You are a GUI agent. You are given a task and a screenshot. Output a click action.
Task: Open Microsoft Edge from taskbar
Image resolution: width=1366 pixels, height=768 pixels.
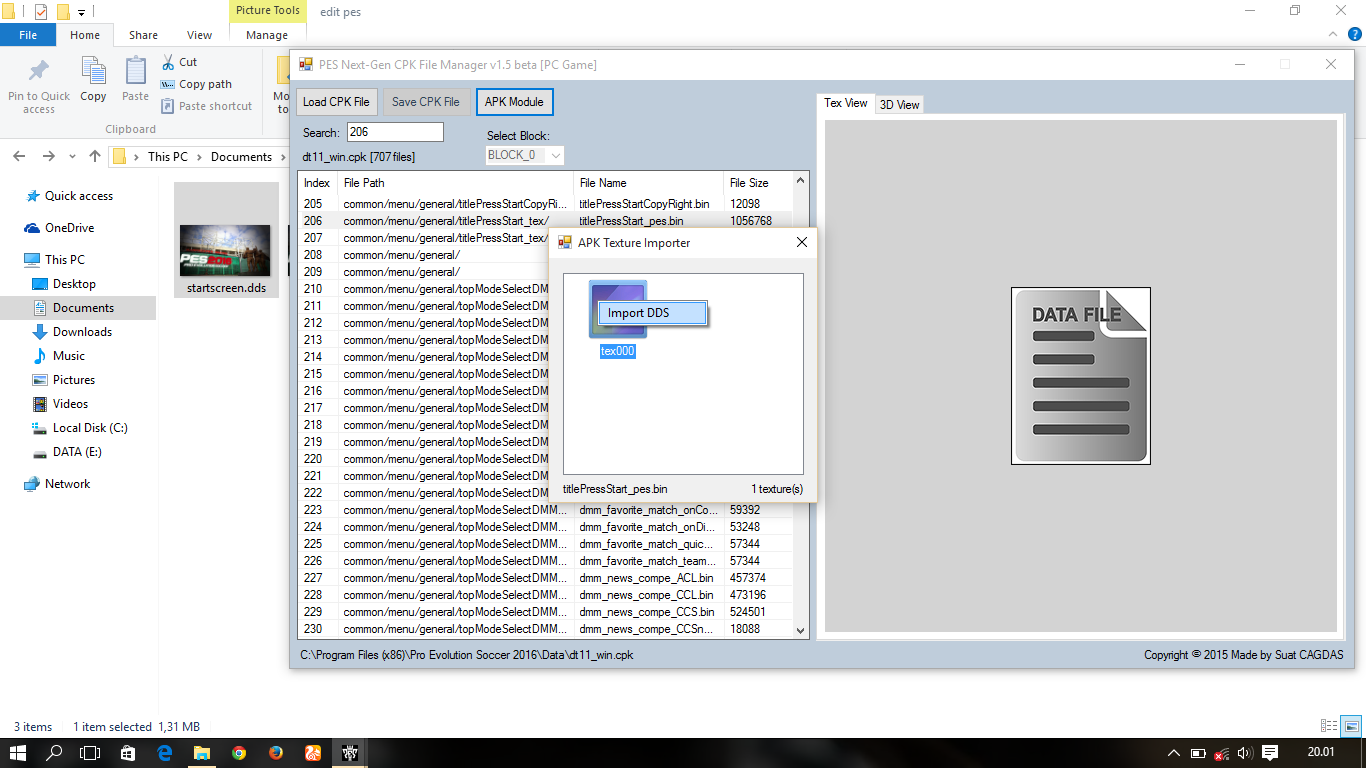pyautogui.click(x=165, y=753)
